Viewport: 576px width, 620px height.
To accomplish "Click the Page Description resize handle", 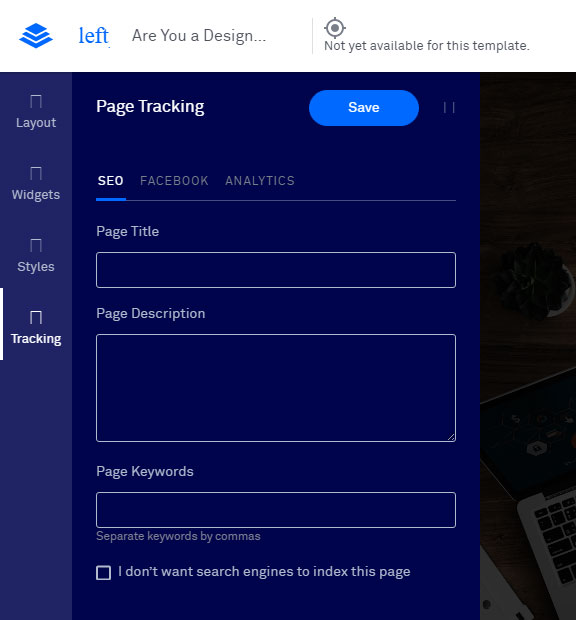I will [x=451, y=437].
